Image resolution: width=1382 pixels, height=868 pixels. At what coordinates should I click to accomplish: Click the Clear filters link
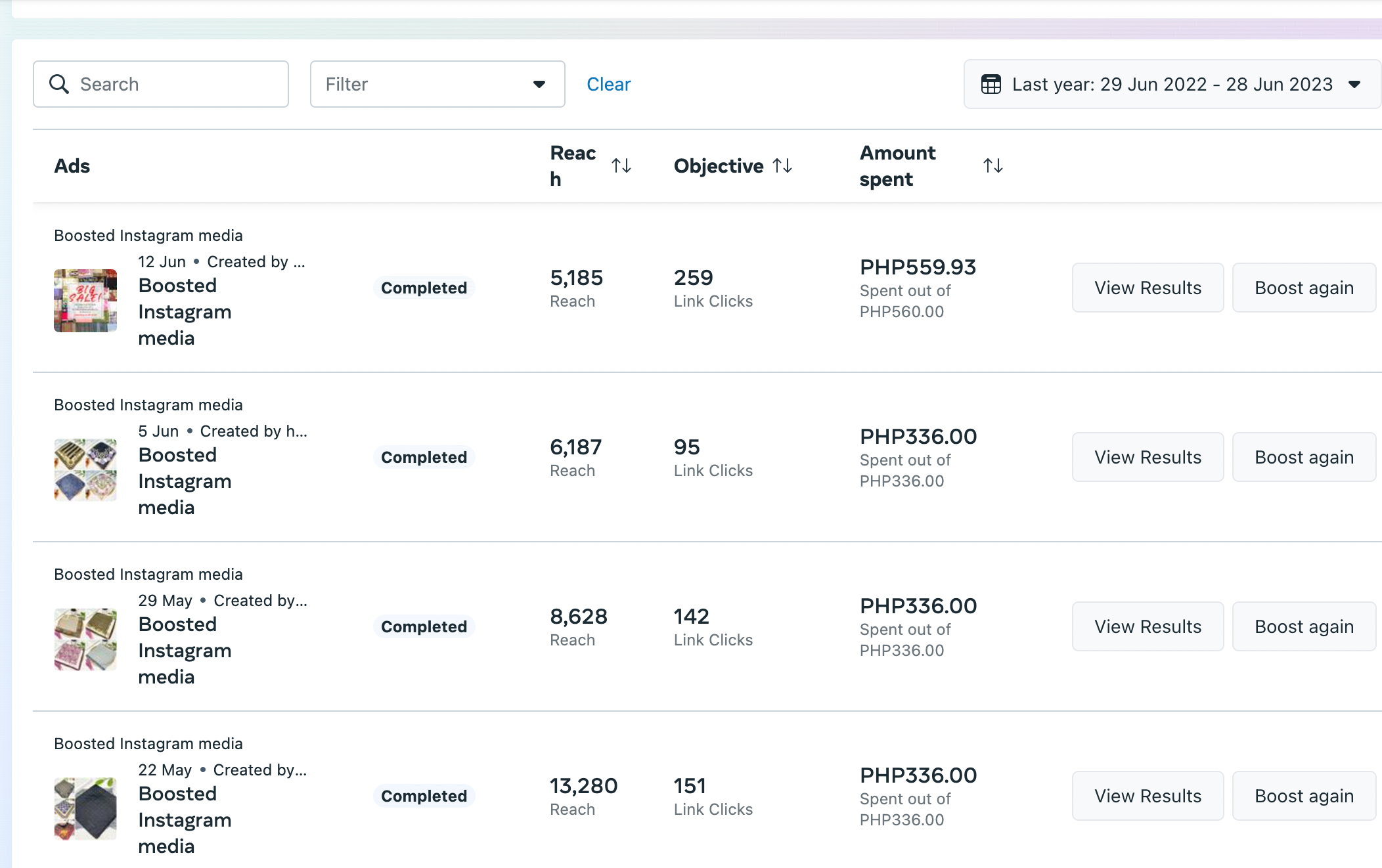click(x=608, y=84)
